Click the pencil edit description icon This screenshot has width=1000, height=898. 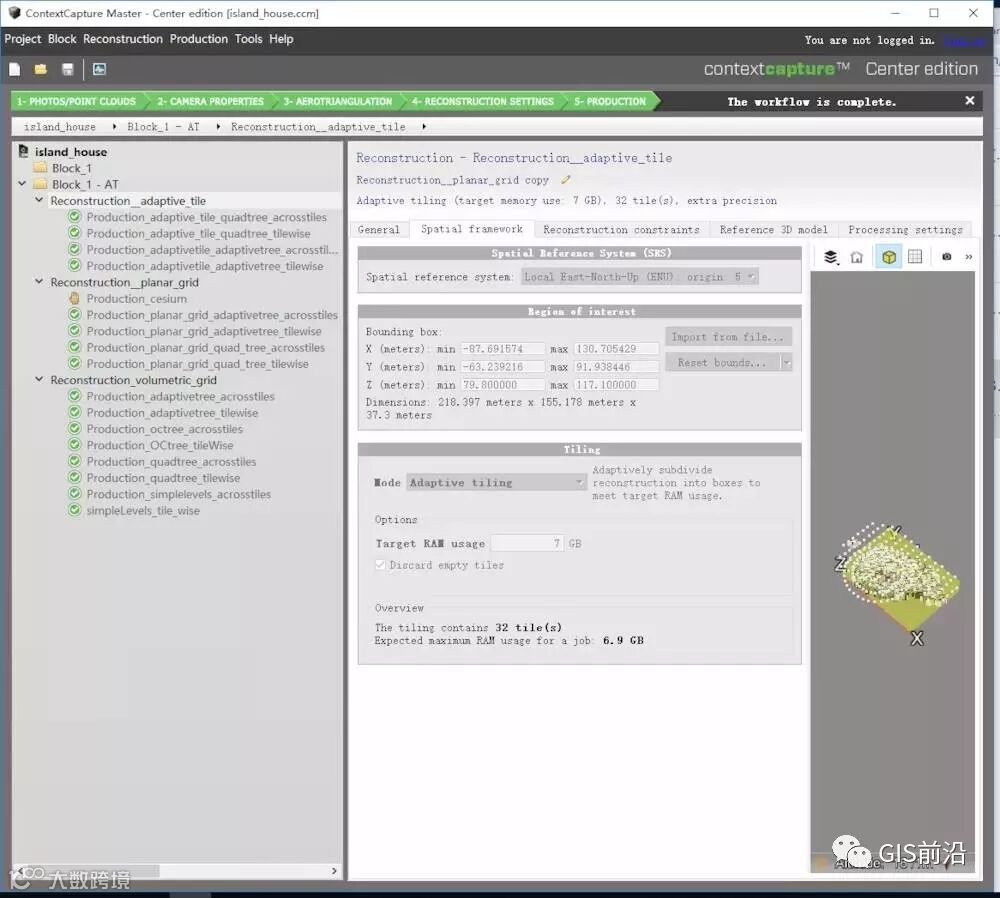566,180
